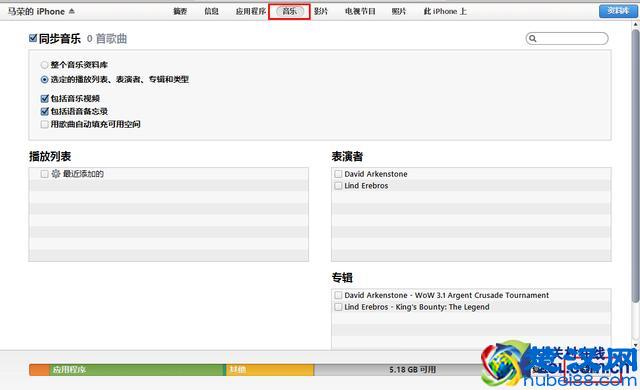Check the Lind Erebros artist checkbox

point(338,186)
